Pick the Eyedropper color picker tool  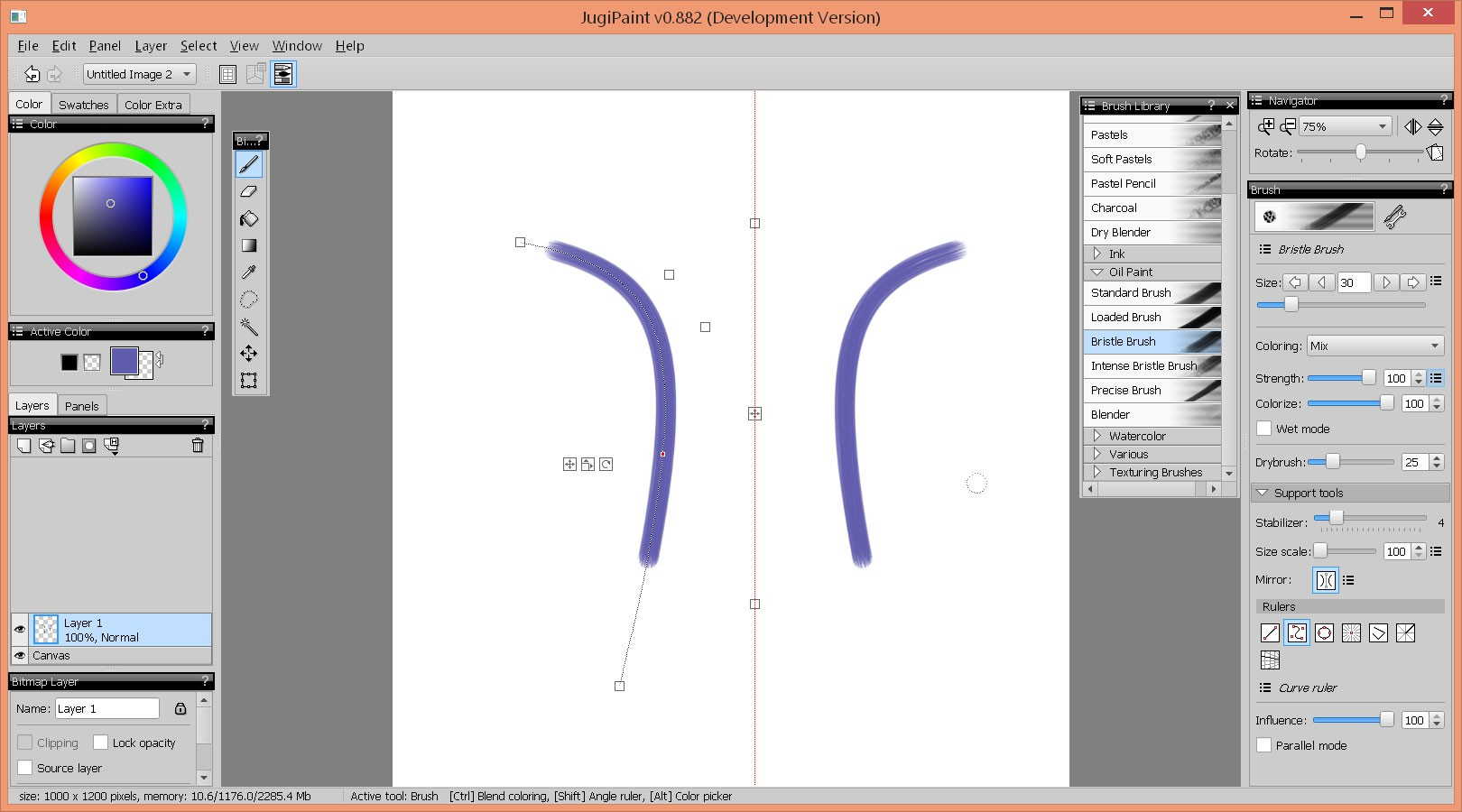pyautogui.click(x=249, y=272)
